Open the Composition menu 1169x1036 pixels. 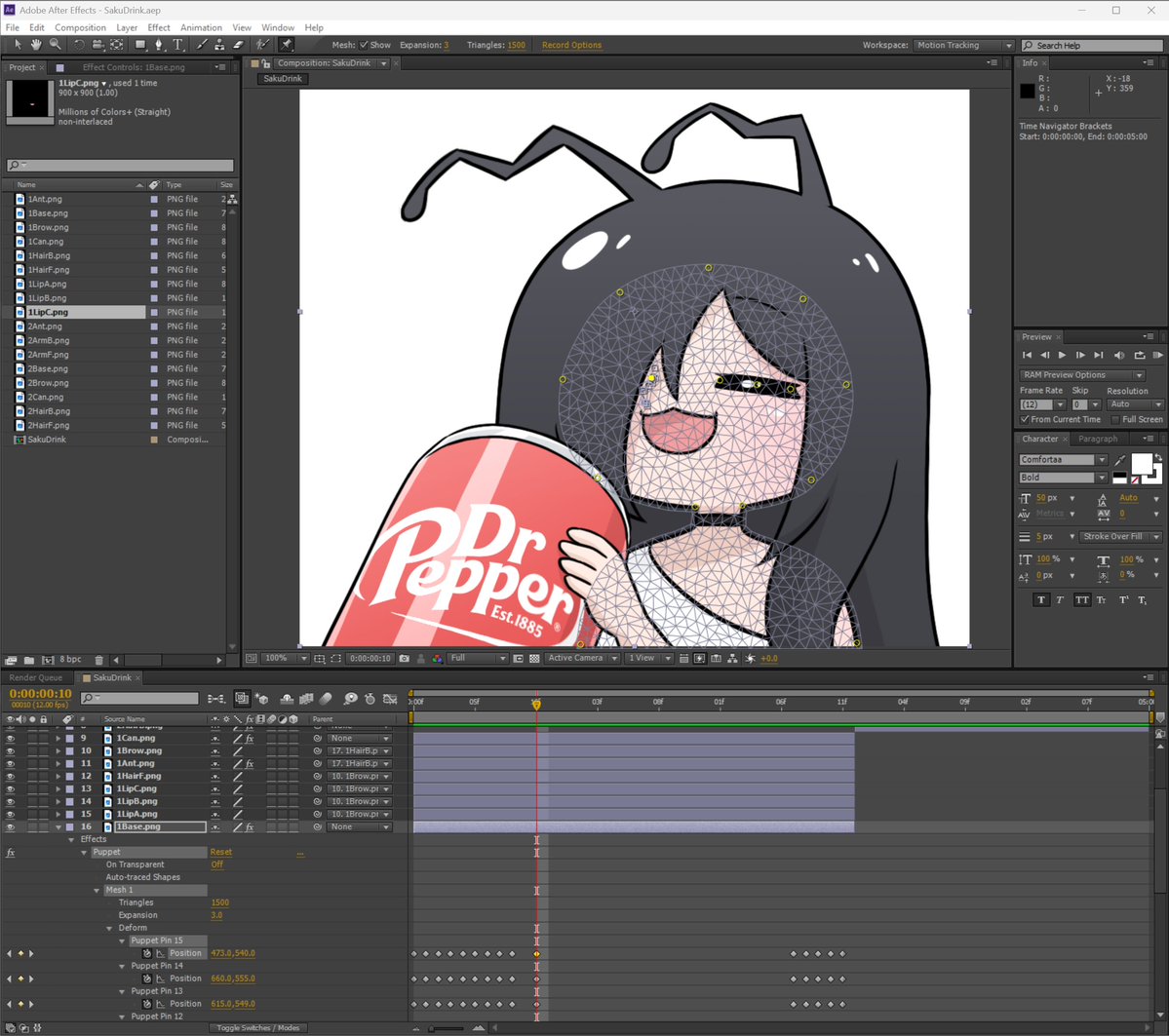pos(81,27)
